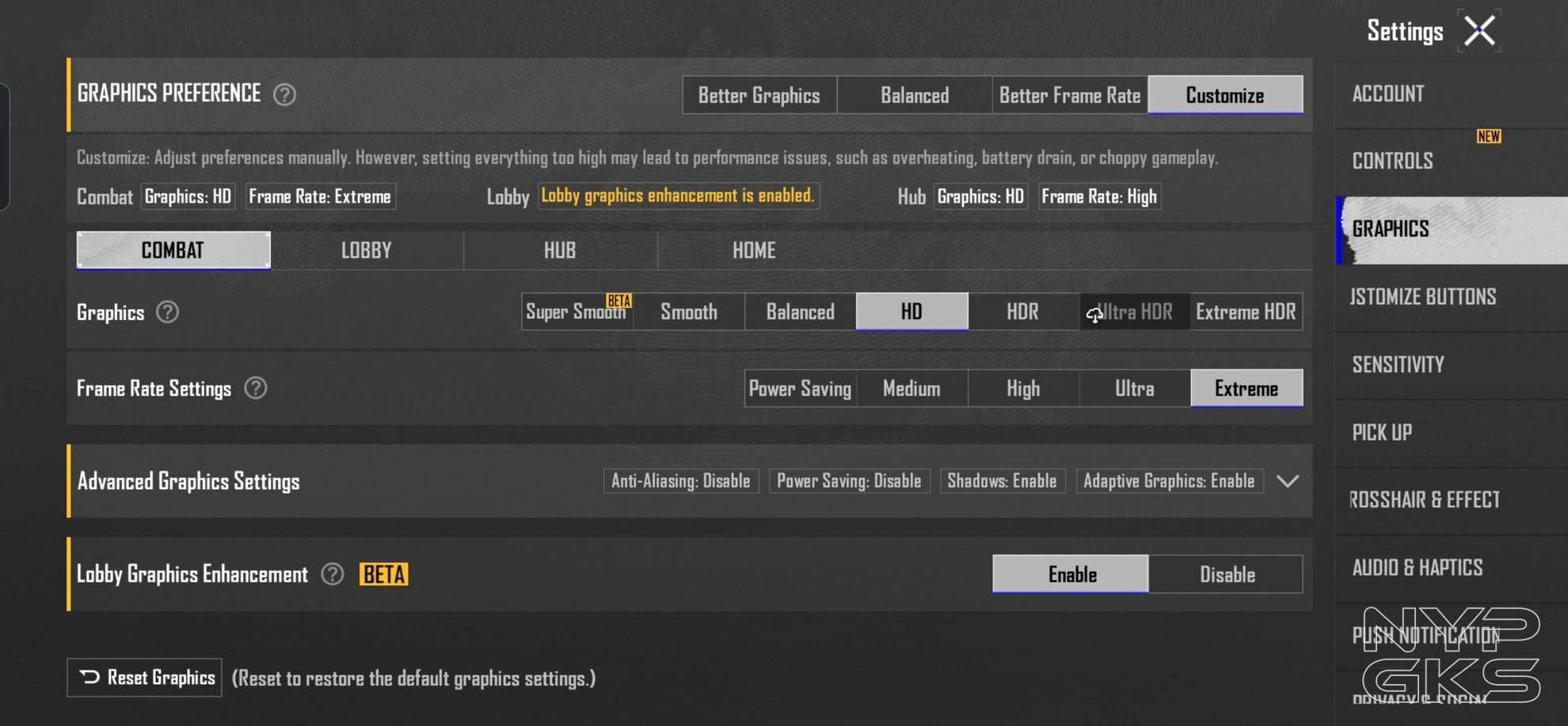Open GRAPHICS settings section
1568x726 pixels.
pos(1451,230)
